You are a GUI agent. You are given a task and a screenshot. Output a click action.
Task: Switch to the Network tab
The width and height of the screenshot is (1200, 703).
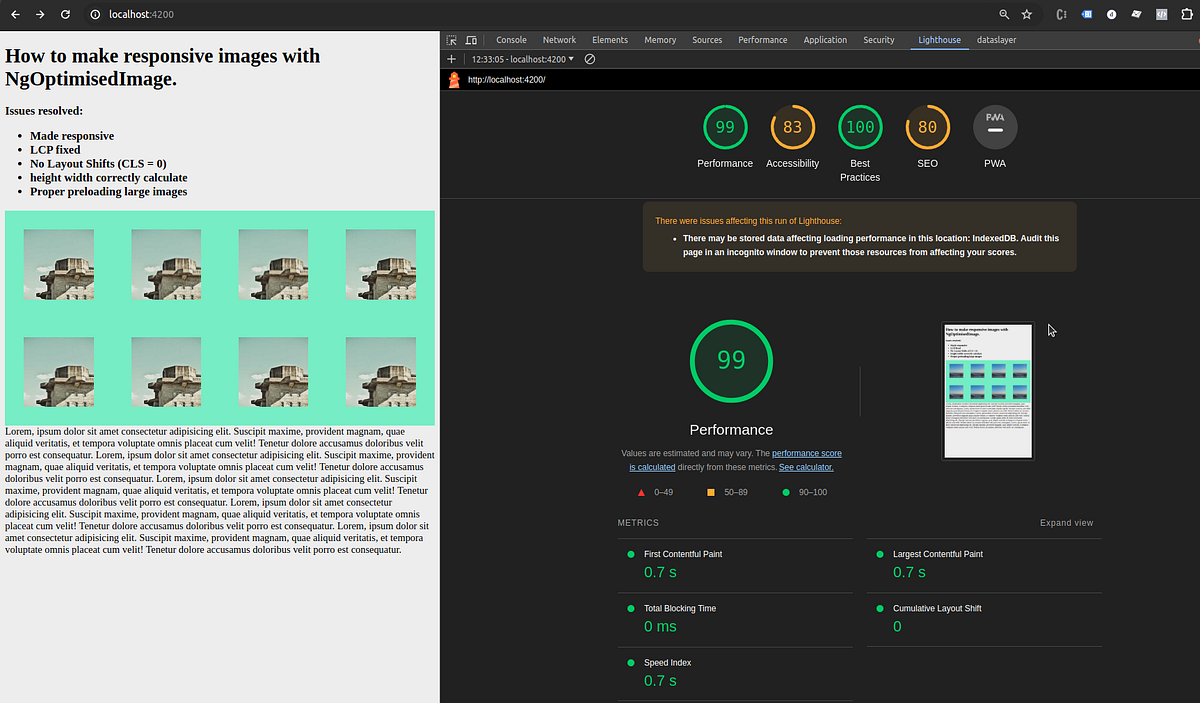(x=559, y=40)
